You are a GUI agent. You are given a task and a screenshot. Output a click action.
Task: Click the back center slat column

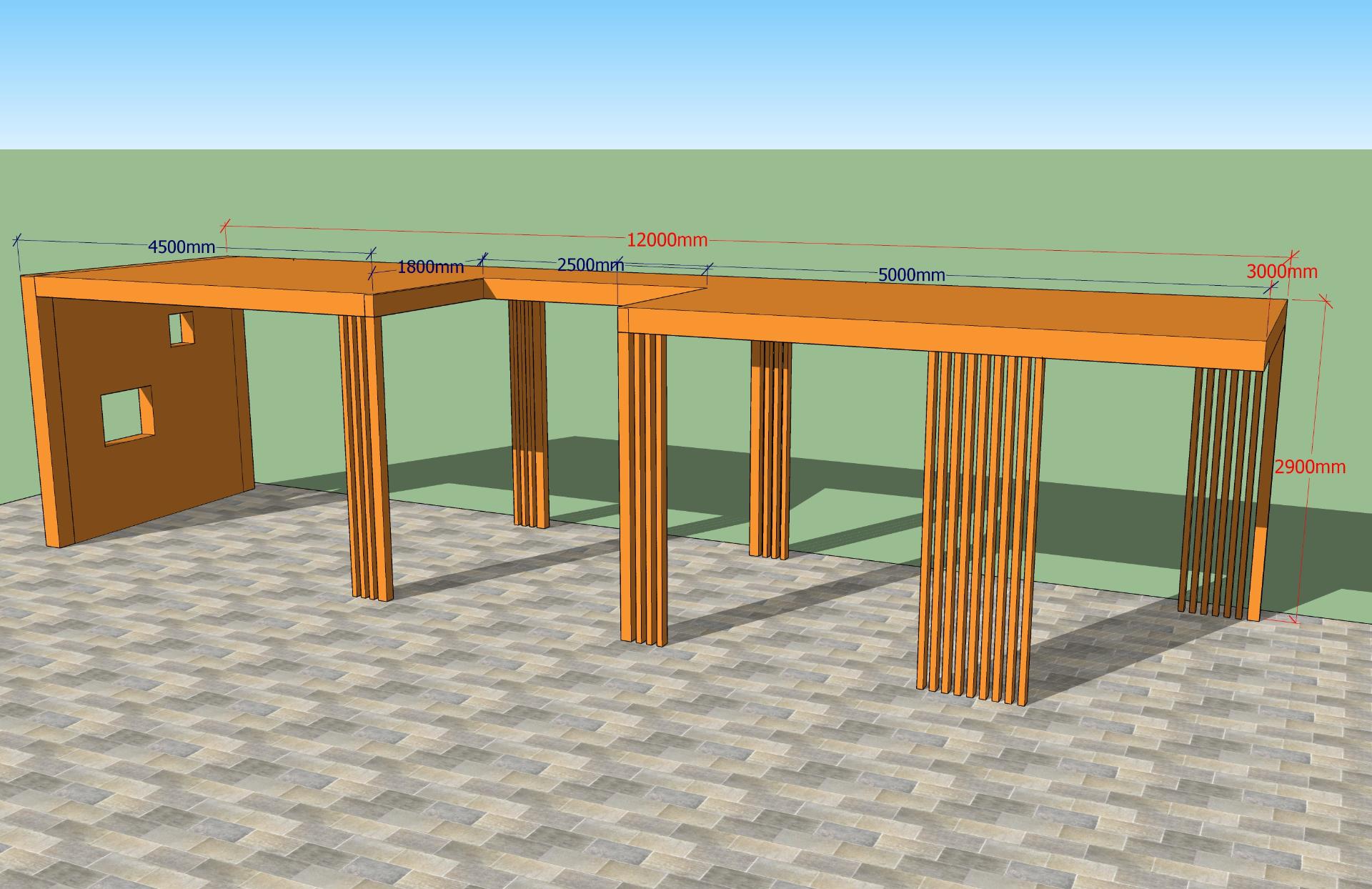pyautogui.click(x=770, y=449)
